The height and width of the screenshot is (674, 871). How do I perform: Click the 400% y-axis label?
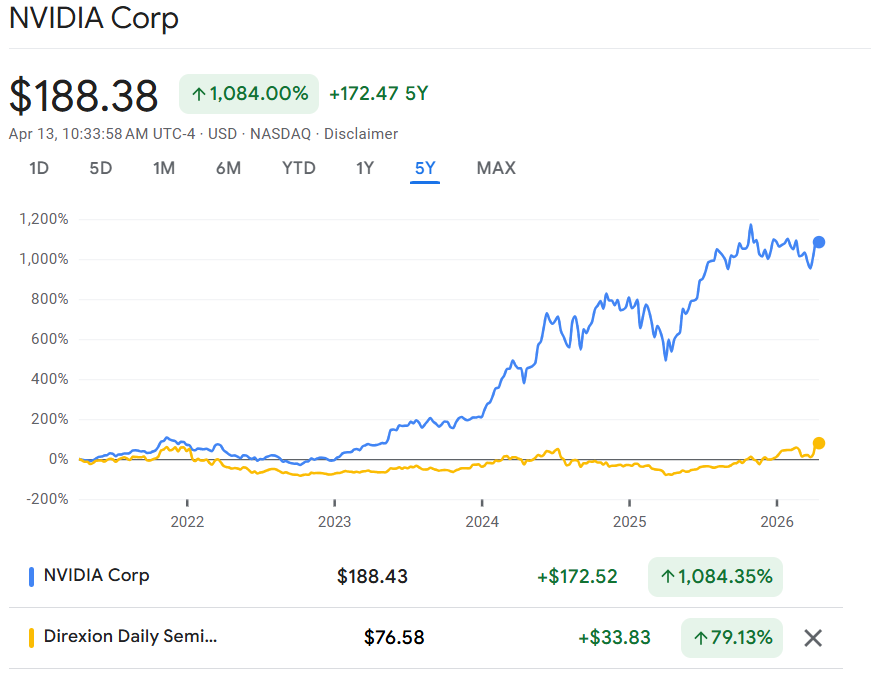49,379
